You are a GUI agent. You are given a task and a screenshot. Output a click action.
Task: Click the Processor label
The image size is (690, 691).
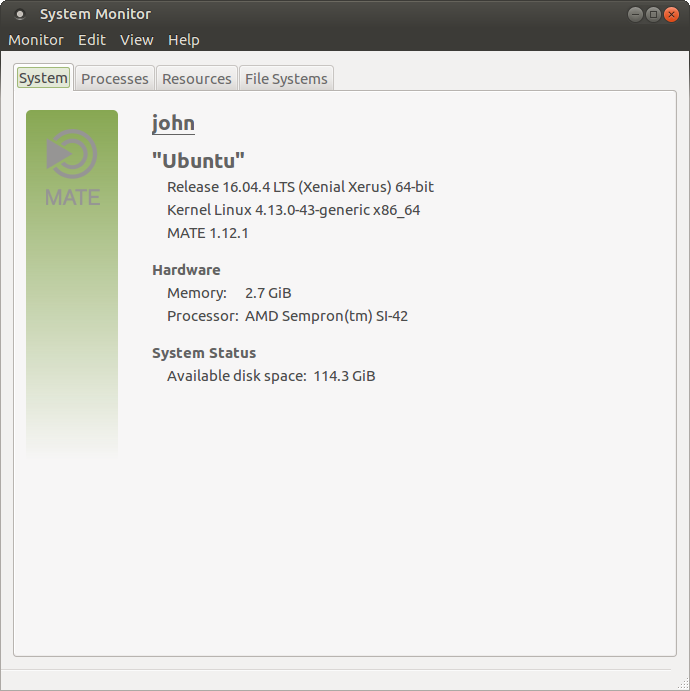tap(203, 316)
